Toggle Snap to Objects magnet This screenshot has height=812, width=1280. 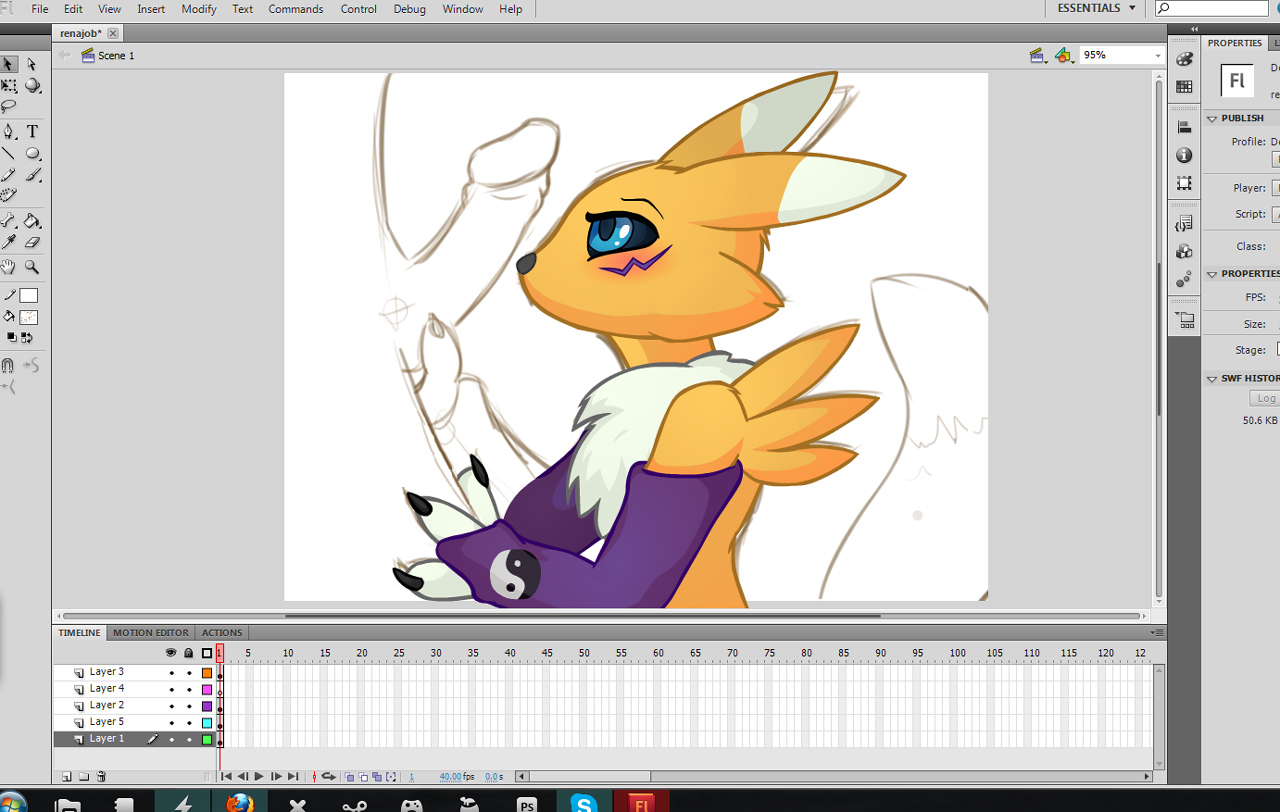(8, 365)
